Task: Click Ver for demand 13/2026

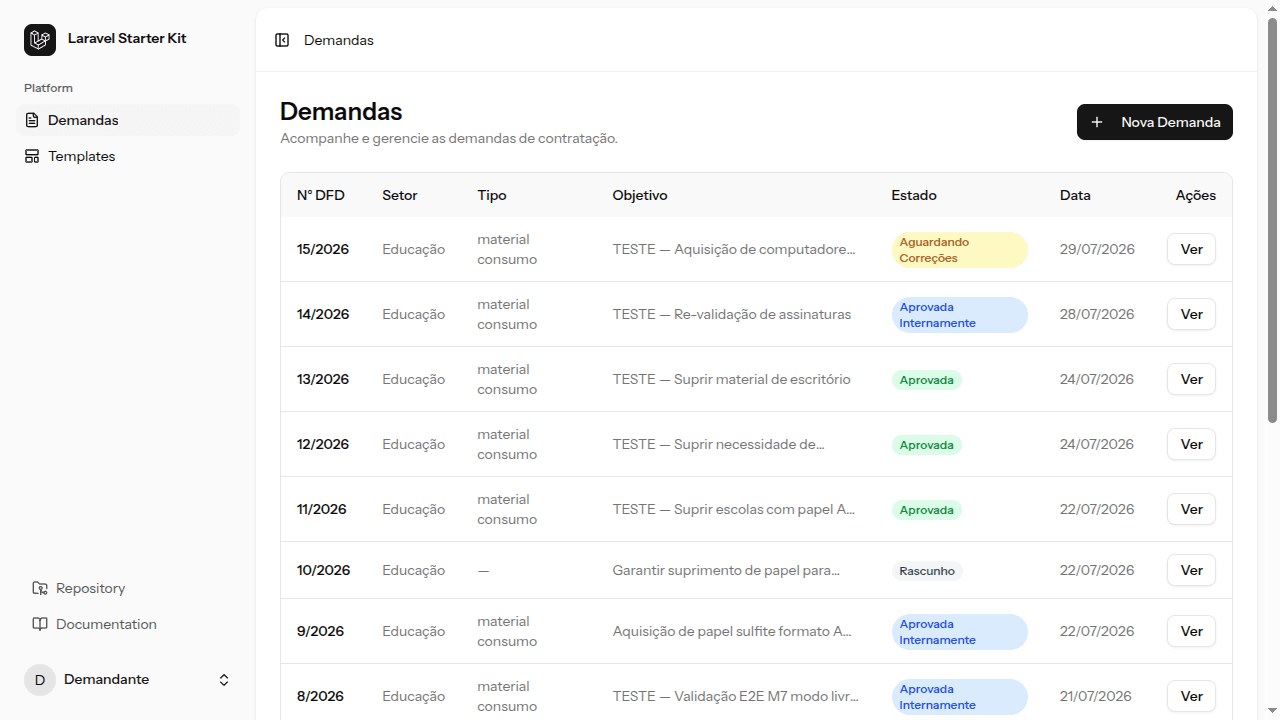Action: 1191,379
